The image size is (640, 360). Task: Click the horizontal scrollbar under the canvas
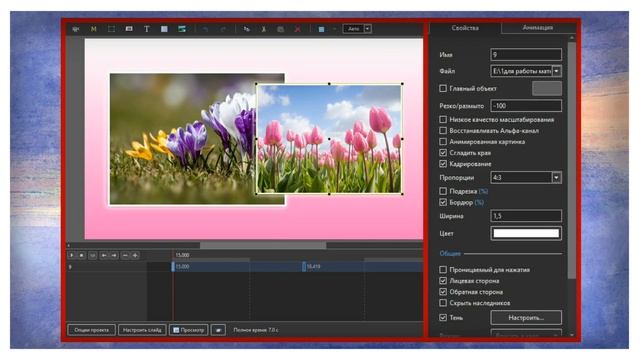(x=263, y=245)
